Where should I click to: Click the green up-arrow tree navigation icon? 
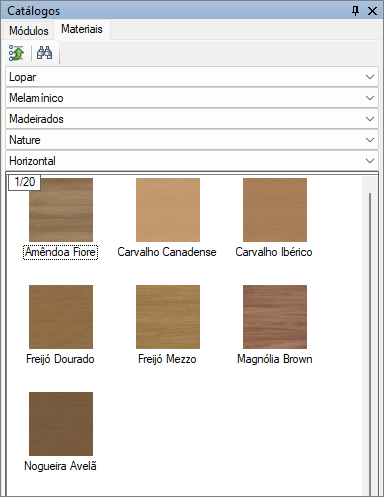16,53
